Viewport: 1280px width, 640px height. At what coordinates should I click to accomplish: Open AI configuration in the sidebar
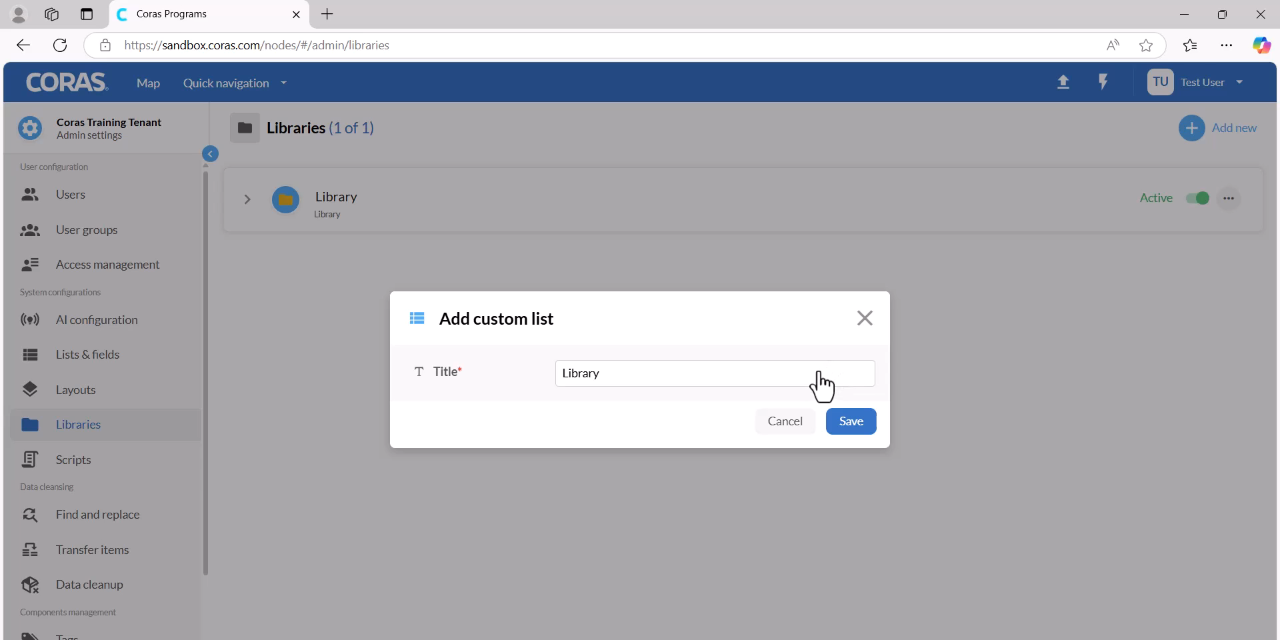(x=105, y=320)
